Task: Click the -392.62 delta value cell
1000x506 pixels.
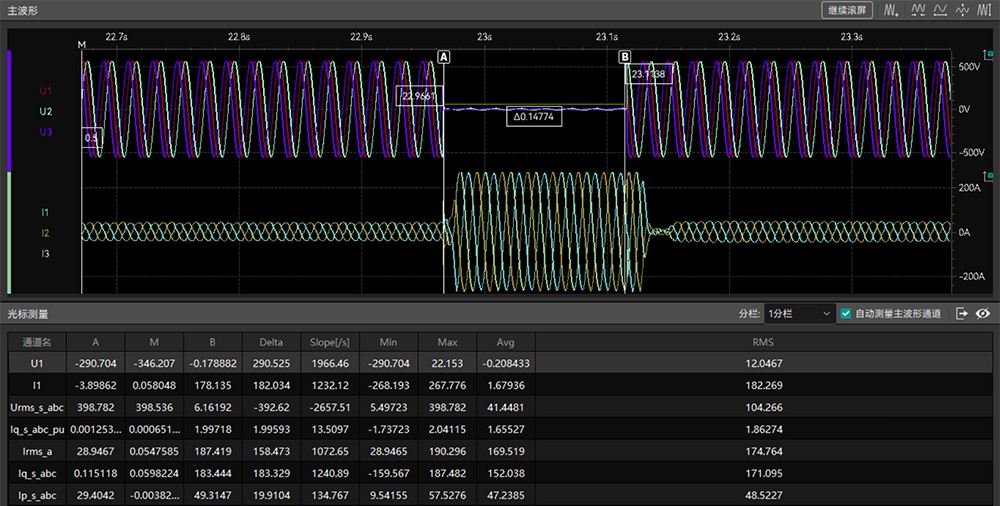Action: [x=271, y=407]
